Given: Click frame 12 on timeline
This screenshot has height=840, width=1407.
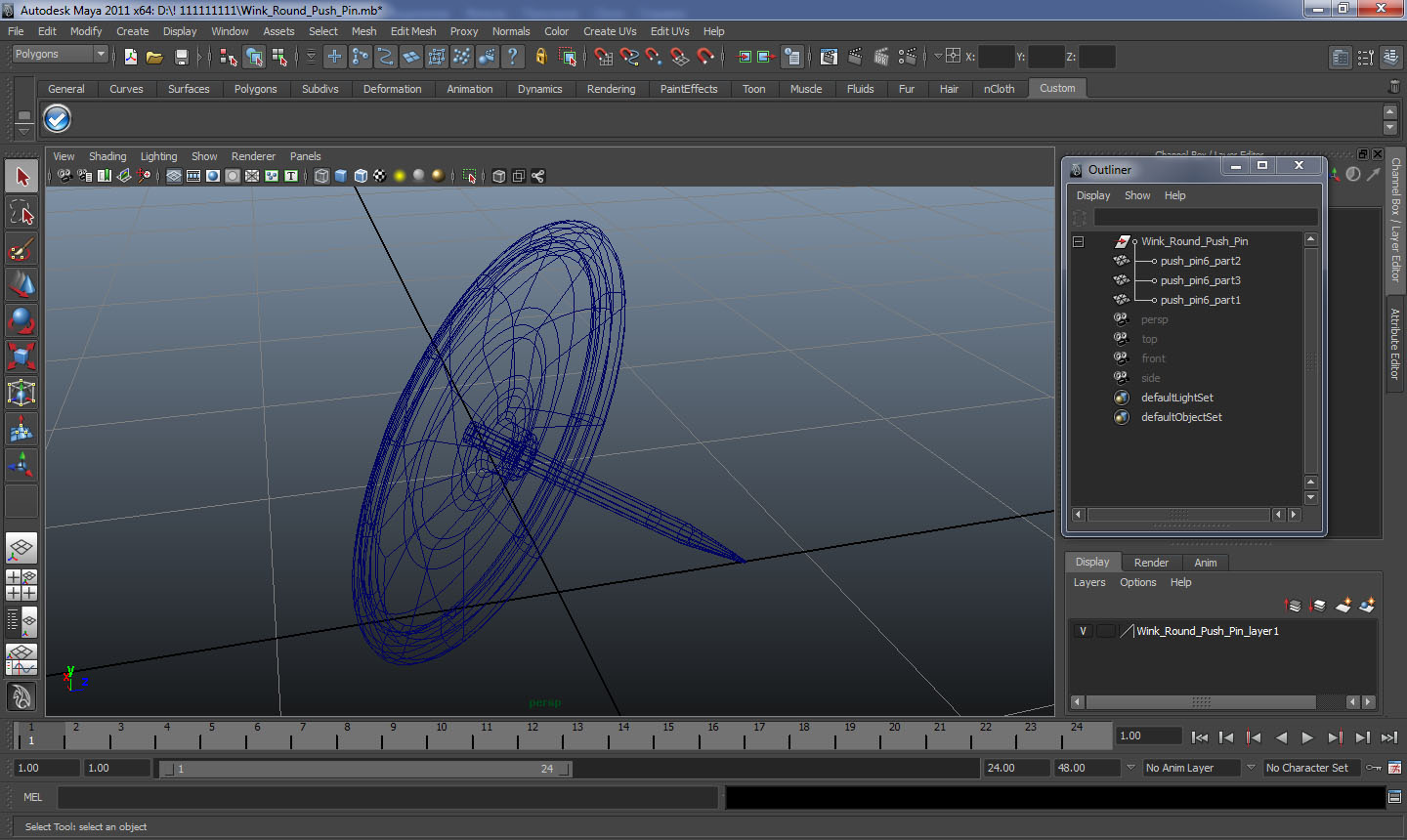Looking at the screenshot, I should [532, 736].
